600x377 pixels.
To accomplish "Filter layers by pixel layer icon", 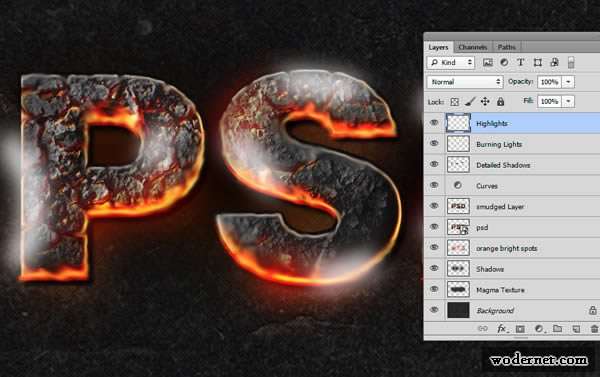I will coord(488,62).
